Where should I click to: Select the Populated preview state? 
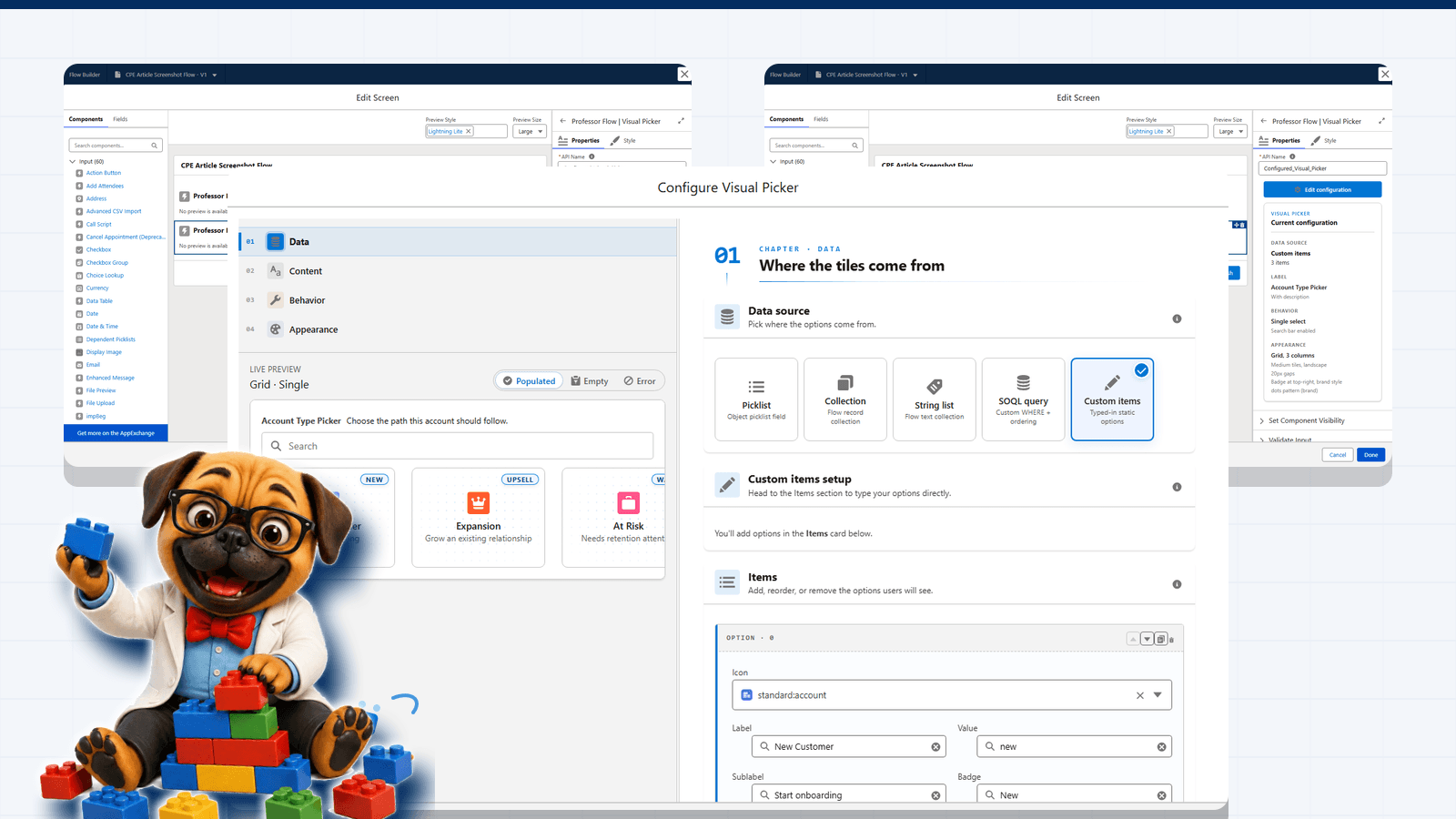click(529, 380)
